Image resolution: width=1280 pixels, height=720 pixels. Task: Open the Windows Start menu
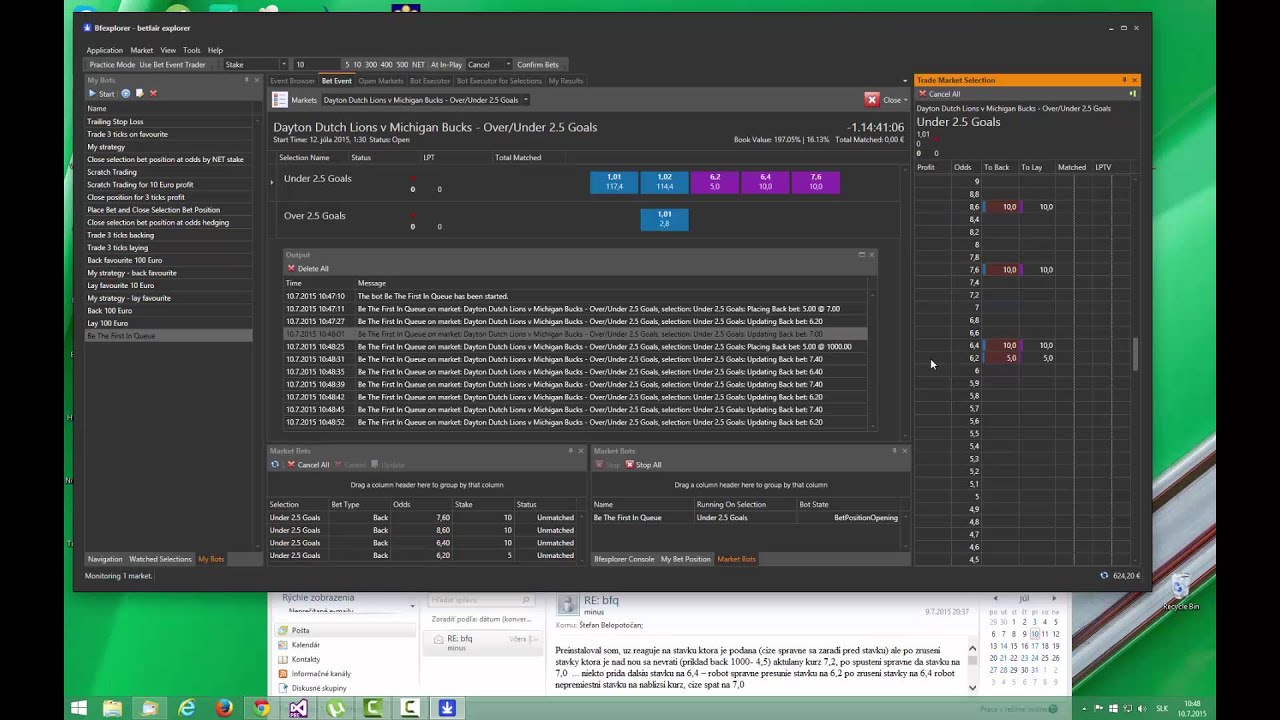point(78,708)
